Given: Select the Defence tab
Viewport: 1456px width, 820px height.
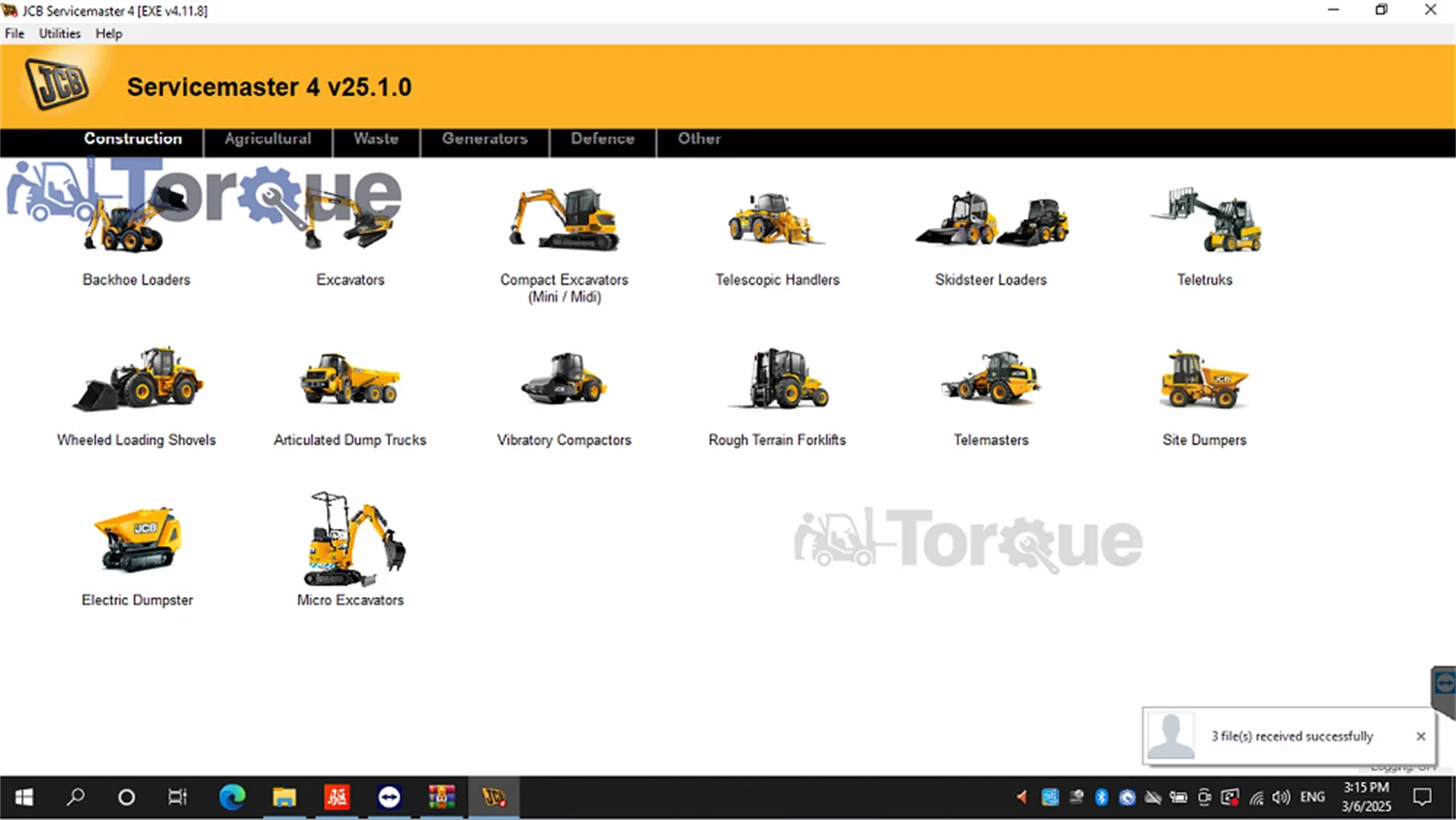Looking at the screenshot, I should coord(603,139).
